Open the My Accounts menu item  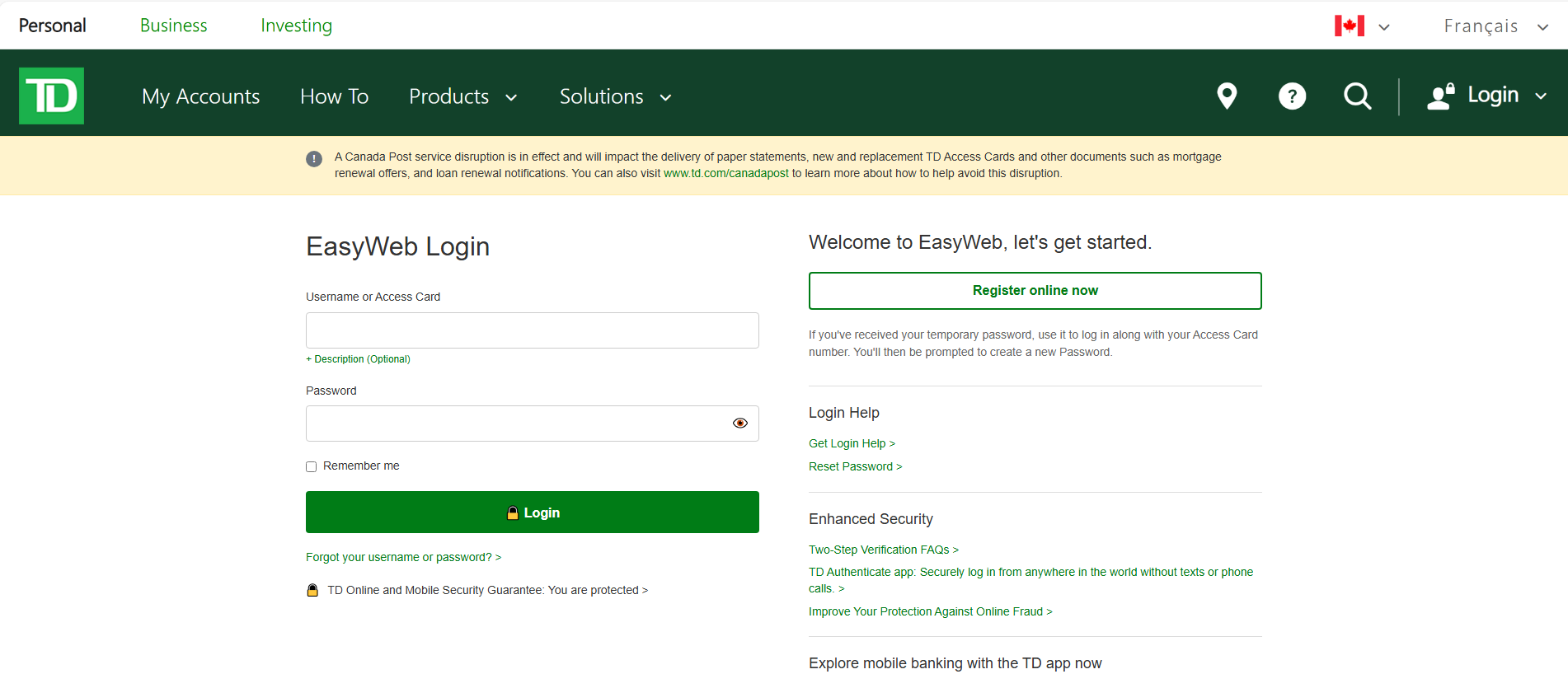point(201,96)
